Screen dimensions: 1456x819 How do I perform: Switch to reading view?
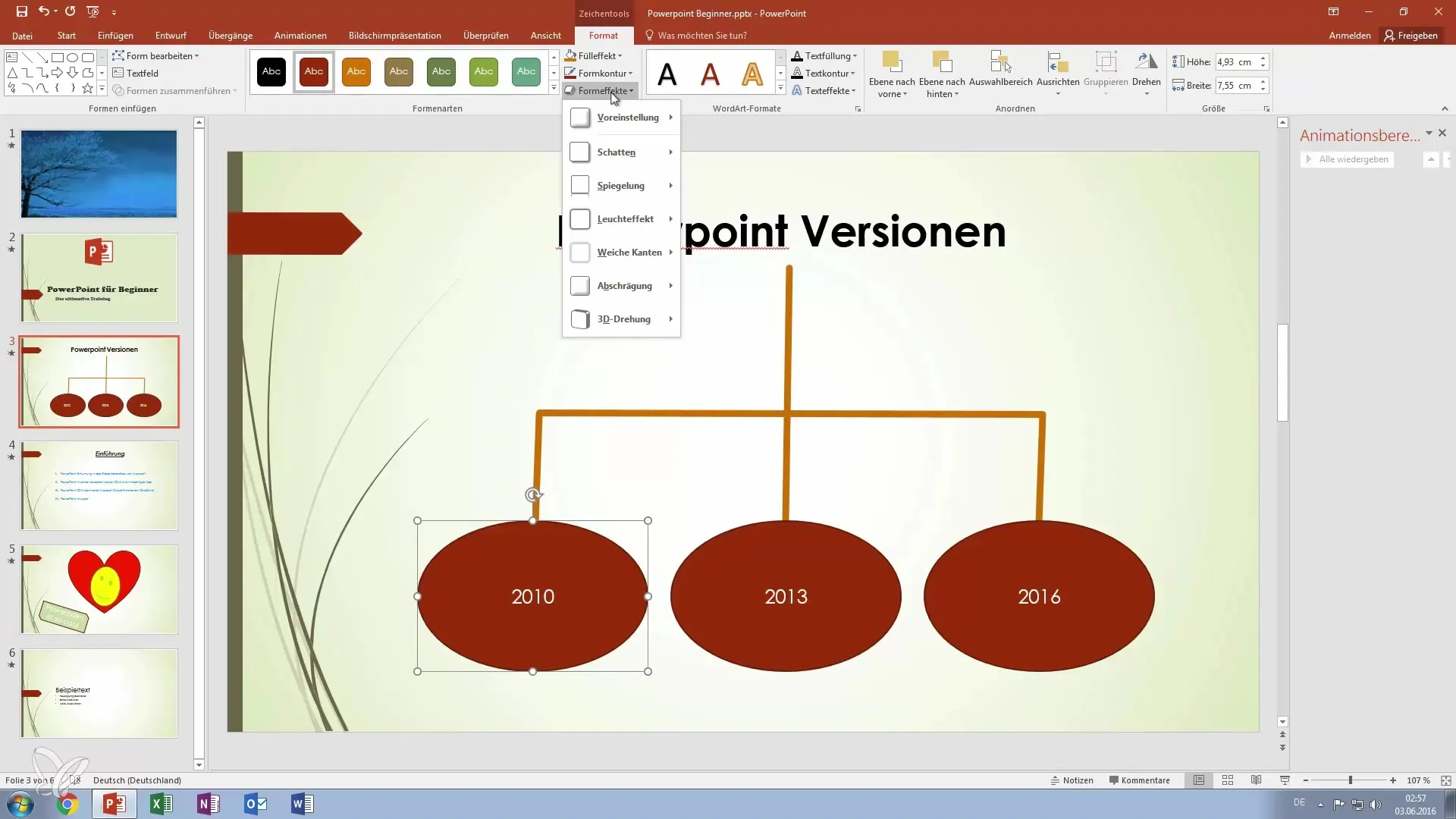click(1257, 780)
